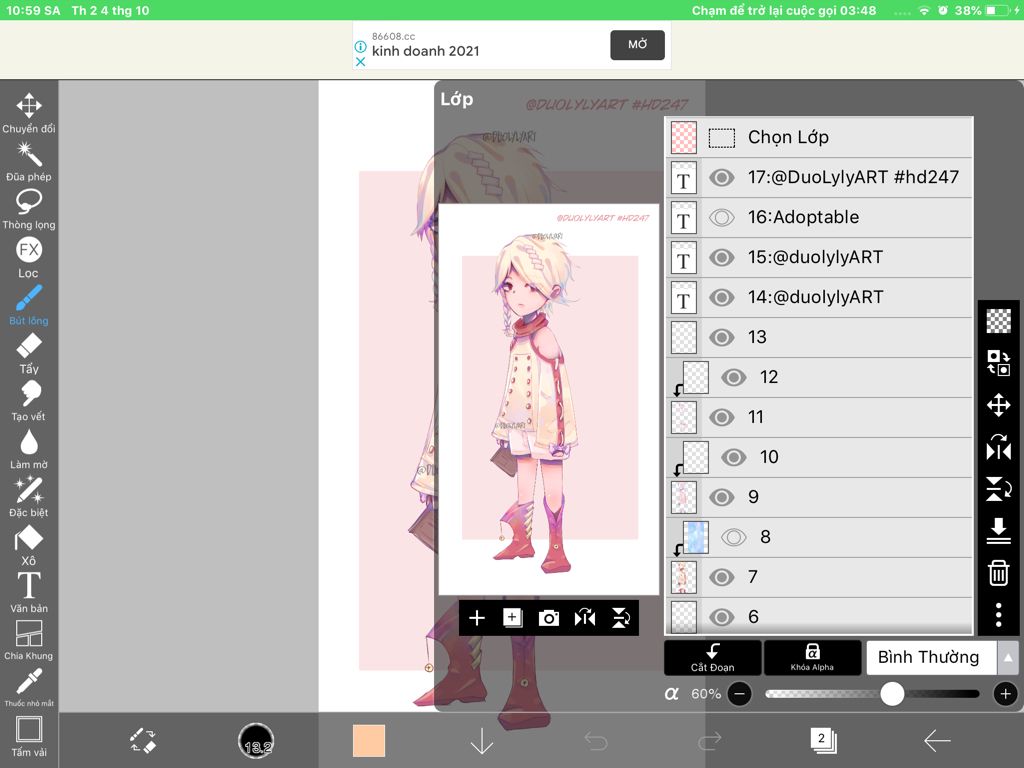Undo the last action
1024x768 pixels.
[596, 741]
